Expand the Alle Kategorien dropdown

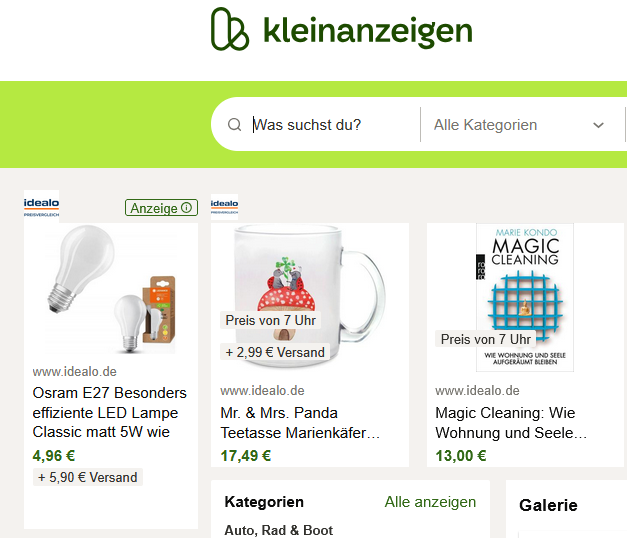click(519, 125)
